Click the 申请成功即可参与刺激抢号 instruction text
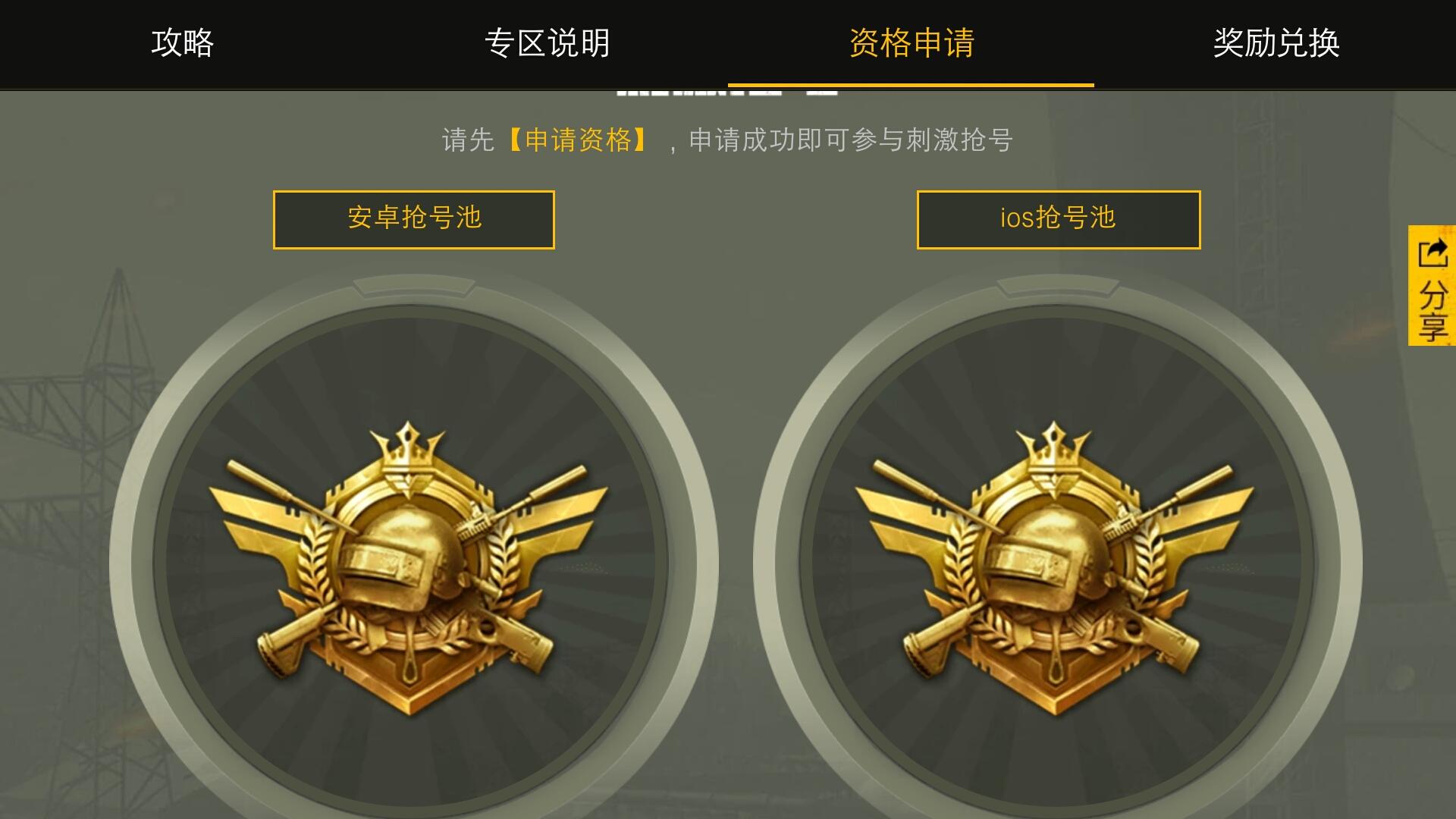Screen dimensions: 1456x819 (851, 140)
